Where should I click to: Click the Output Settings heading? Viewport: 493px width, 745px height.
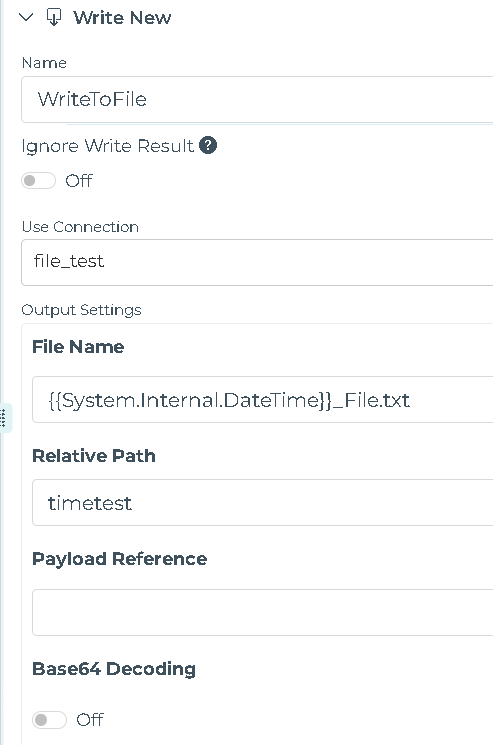click(x=82, y=310)
